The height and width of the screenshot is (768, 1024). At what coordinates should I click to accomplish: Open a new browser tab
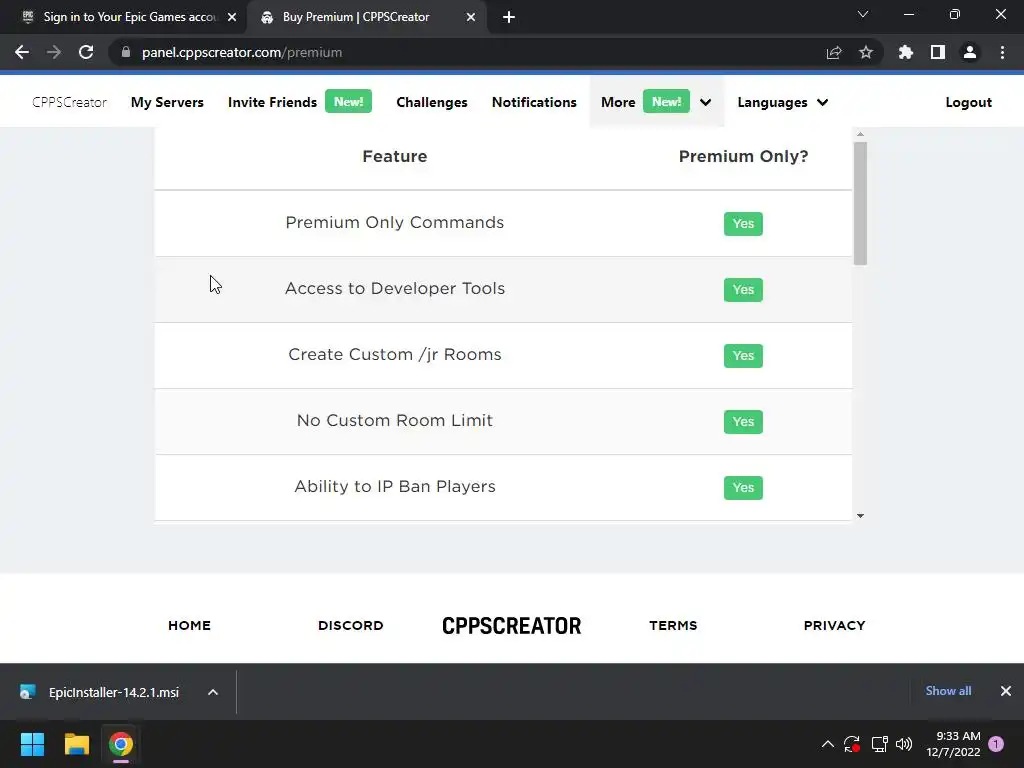tap(509, 17)
